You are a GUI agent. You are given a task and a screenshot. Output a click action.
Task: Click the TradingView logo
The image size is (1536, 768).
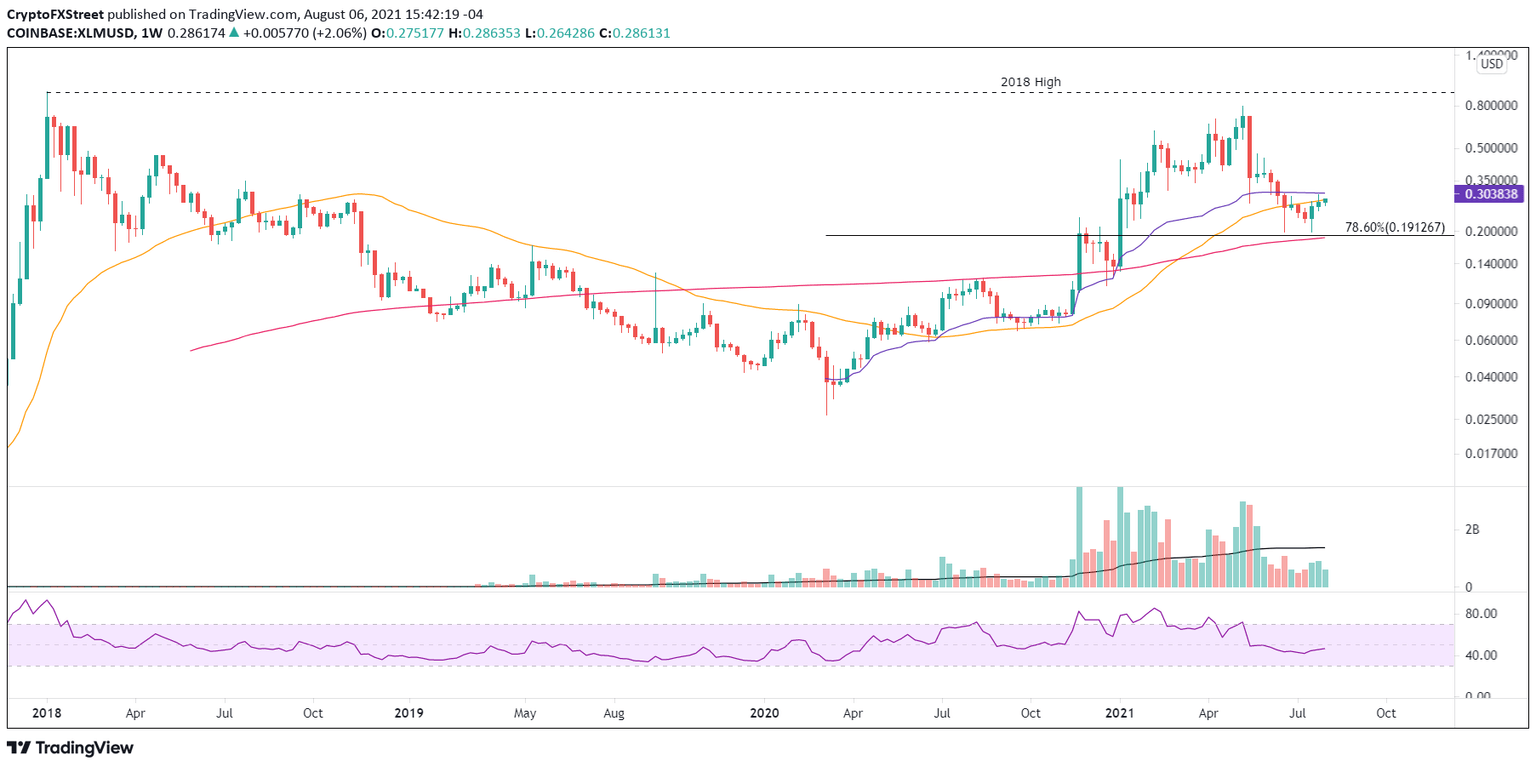click(x=71, y=748)
